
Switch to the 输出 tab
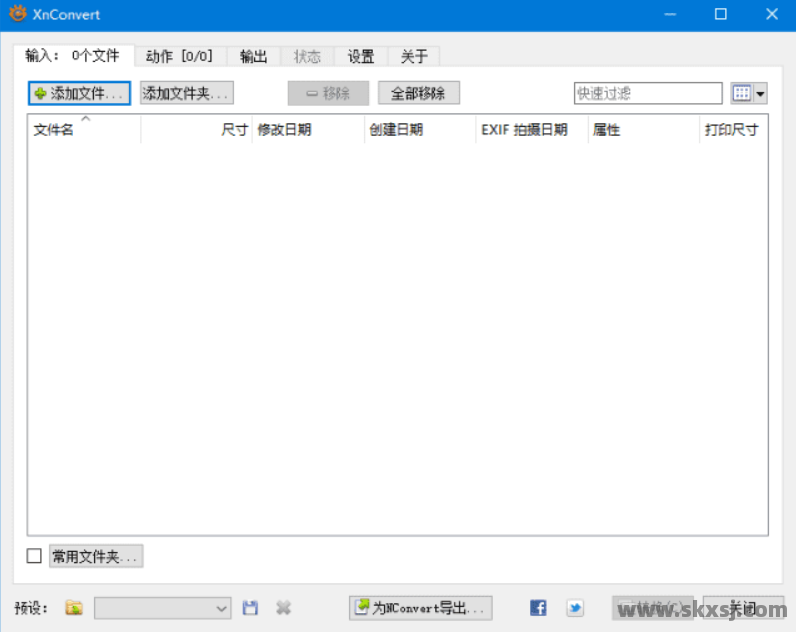254,56
